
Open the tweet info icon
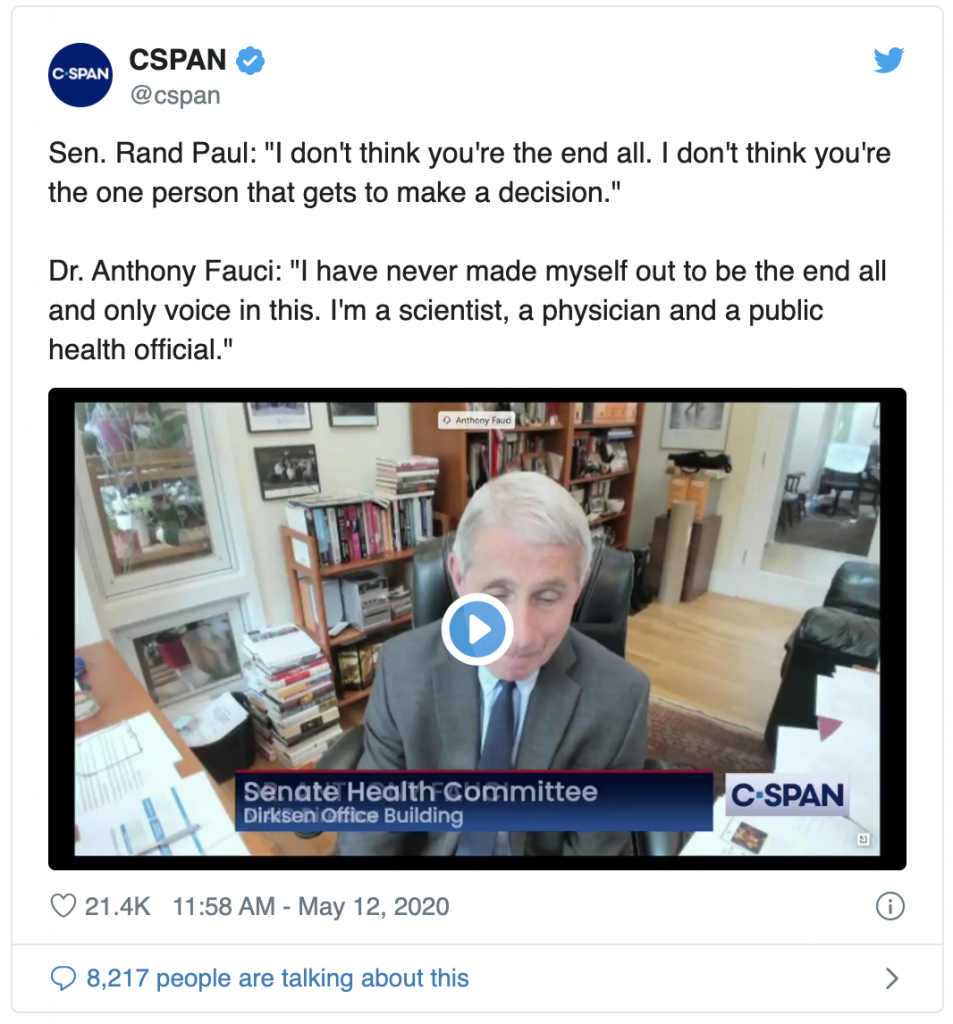coord(890,906)
